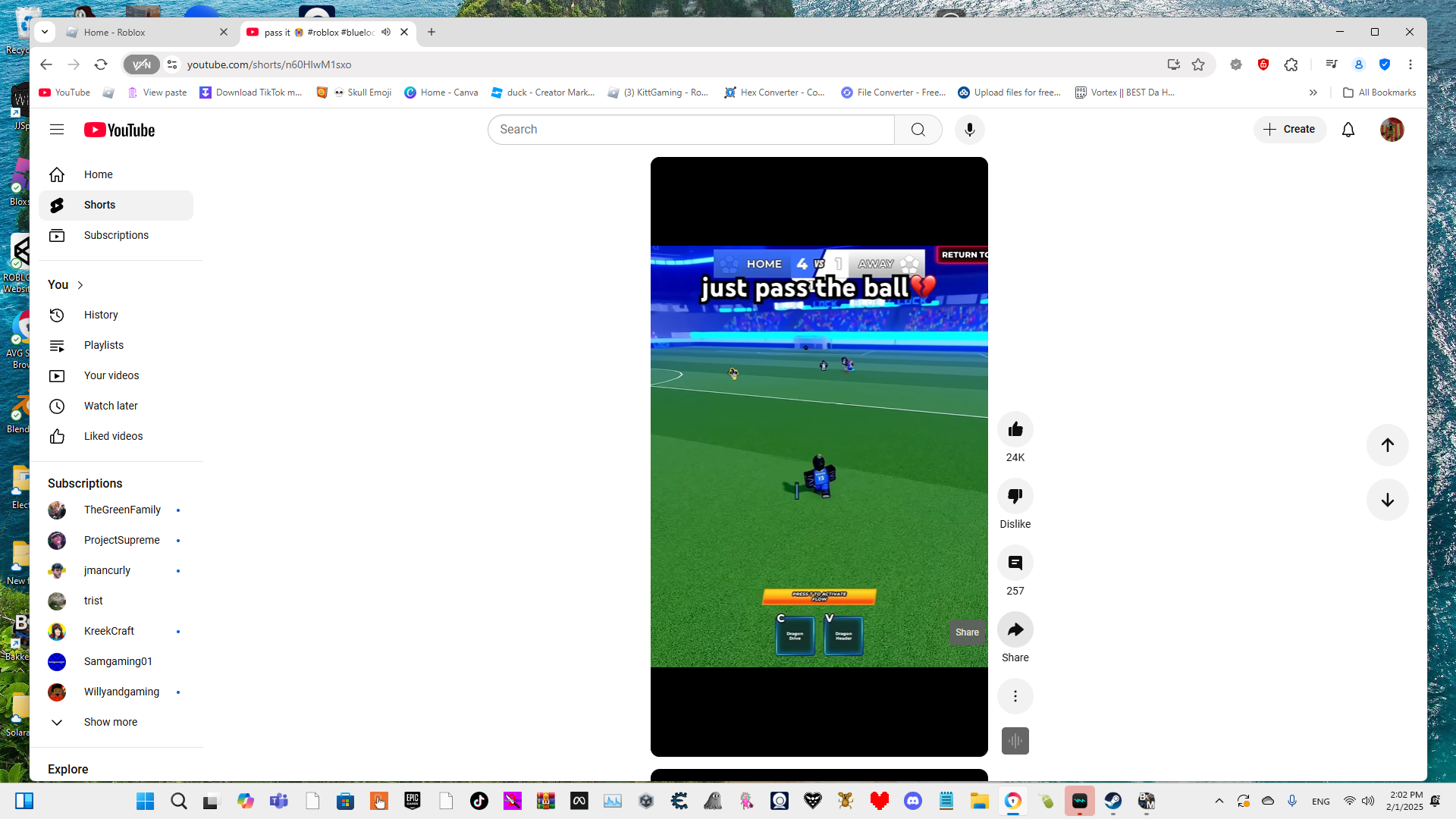Click the Dislike thumbs down icon
Viewport: 1456px width, 819px height.
pos(1015,497)
